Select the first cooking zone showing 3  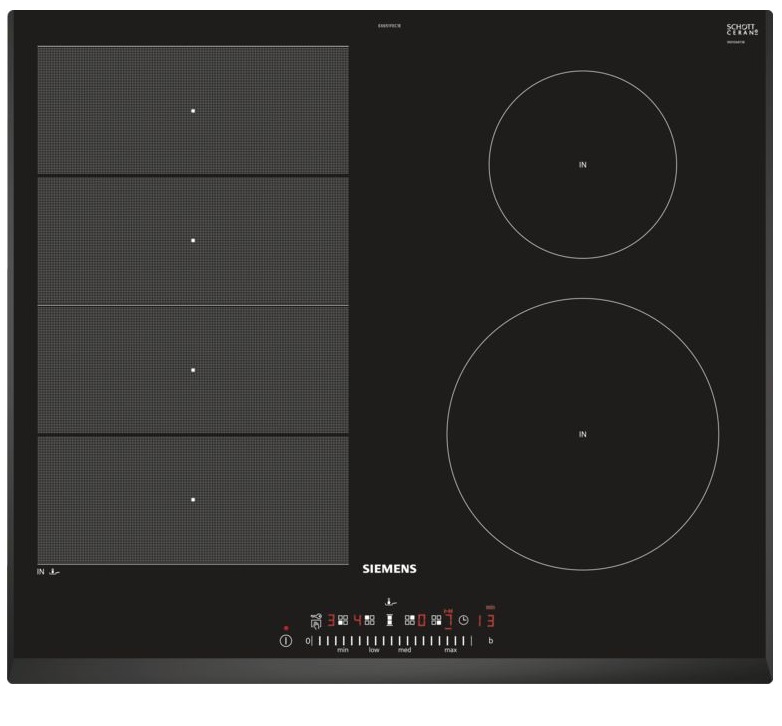(331, 620)
